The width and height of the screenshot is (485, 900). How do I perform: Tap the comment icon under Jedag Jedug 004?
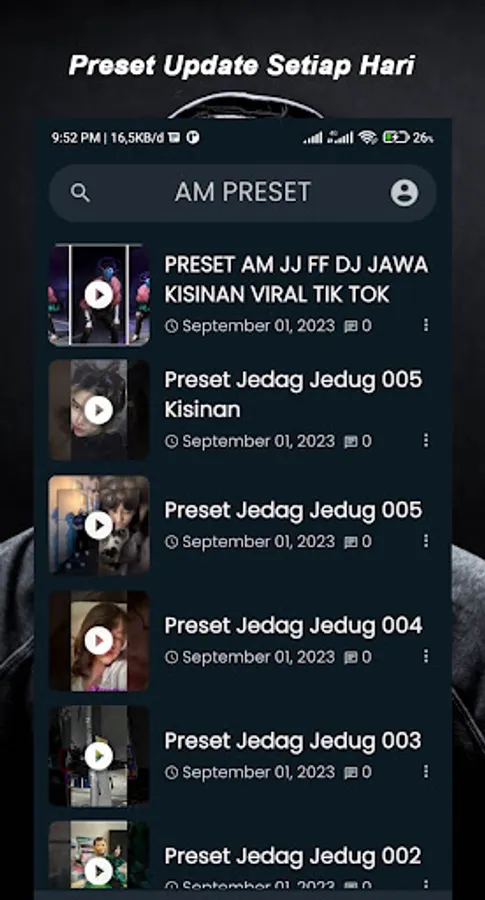coord(351,657)
